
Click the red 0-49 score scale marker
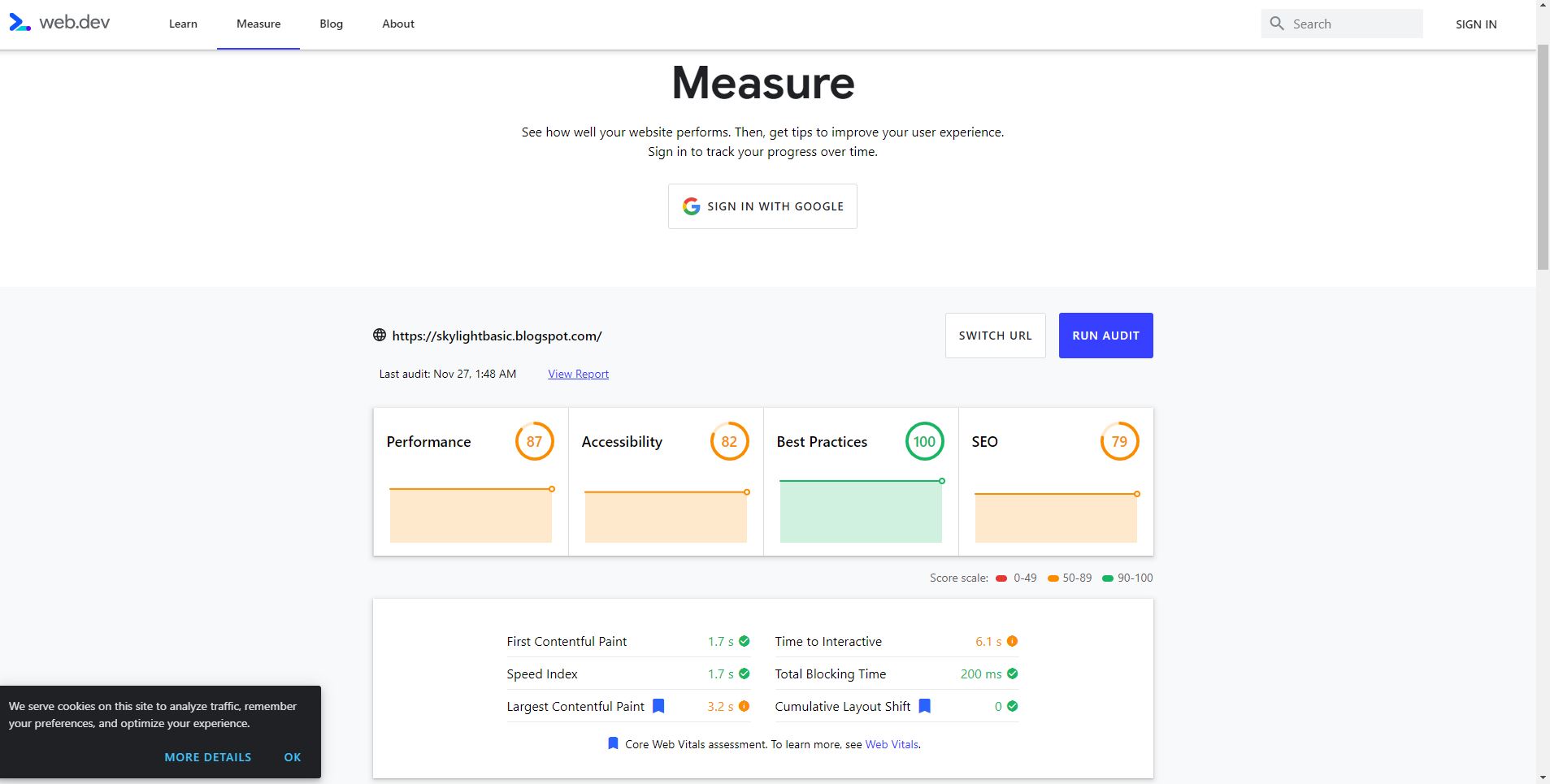pyautogui.click(x=1001, y=578)
